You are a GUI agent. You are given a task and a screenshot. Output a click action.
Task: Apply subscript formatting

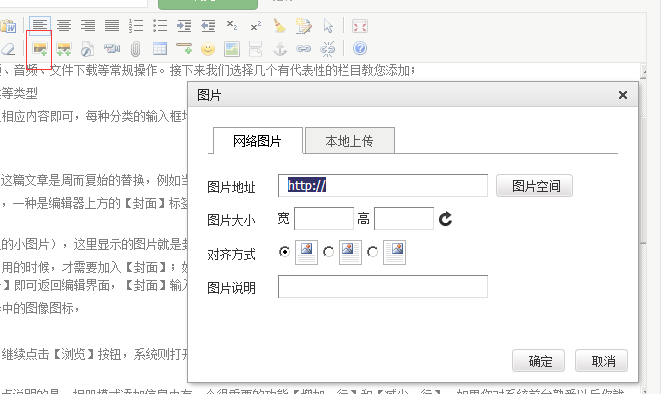[x=232, y=26]
